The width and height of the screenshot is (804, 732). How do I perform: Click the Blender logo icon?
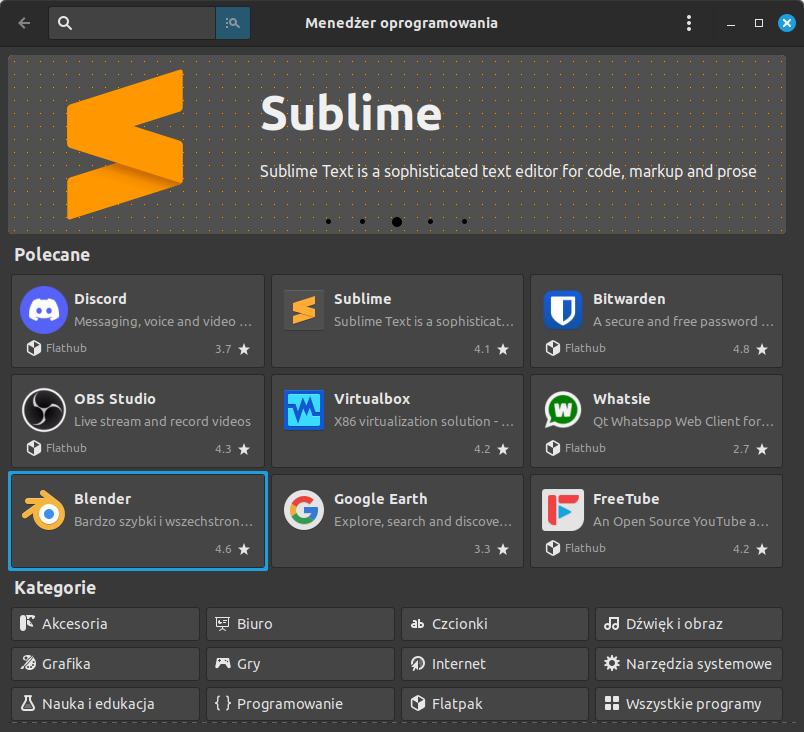click(x=44, y=510)
